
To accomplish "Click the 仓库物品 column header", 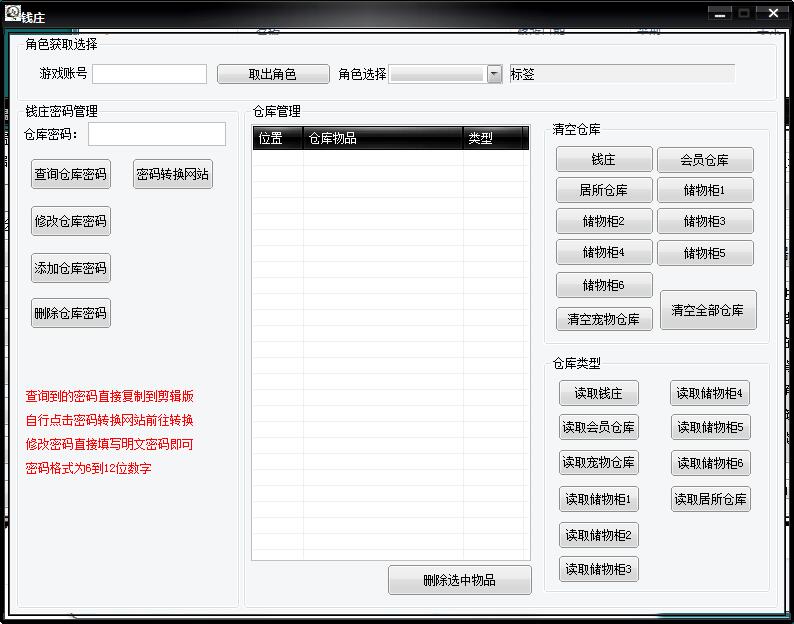I will [x=382, y=139].
